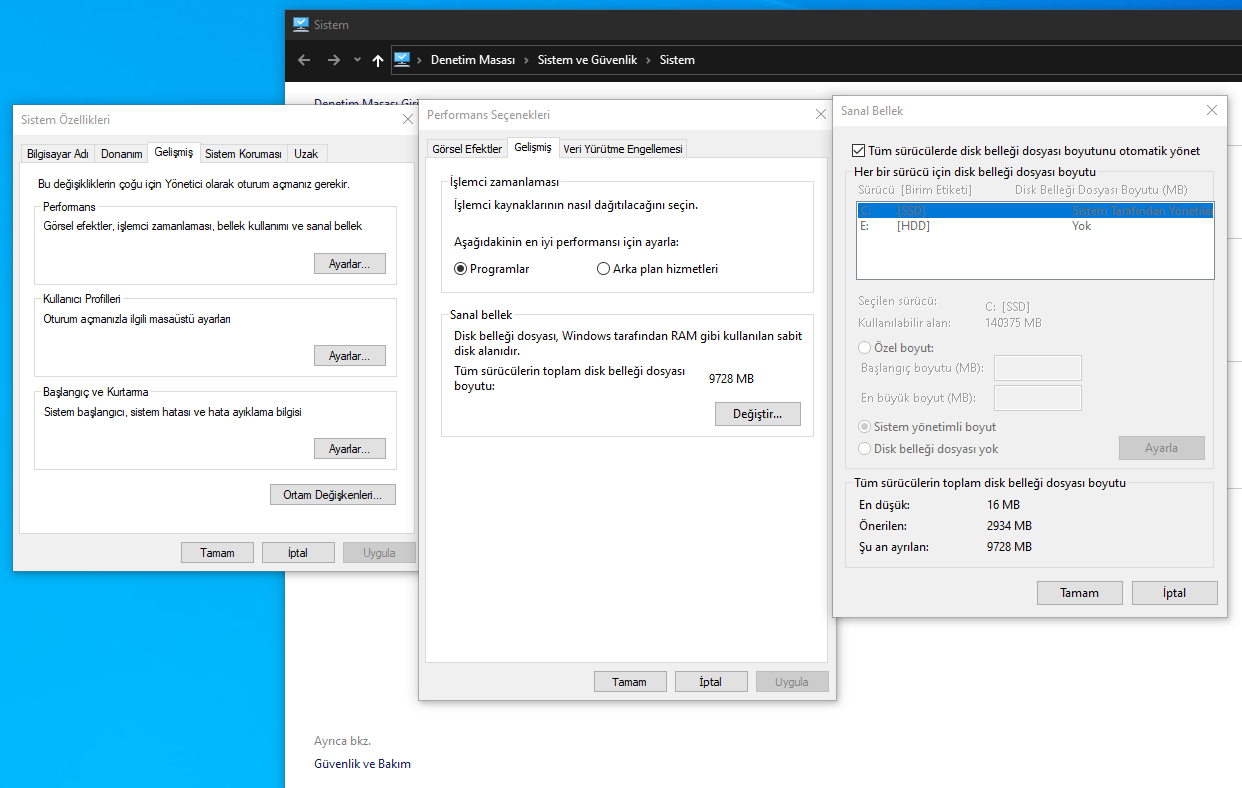Open Ortam Değişkenleri... settings

coord(332,495)
